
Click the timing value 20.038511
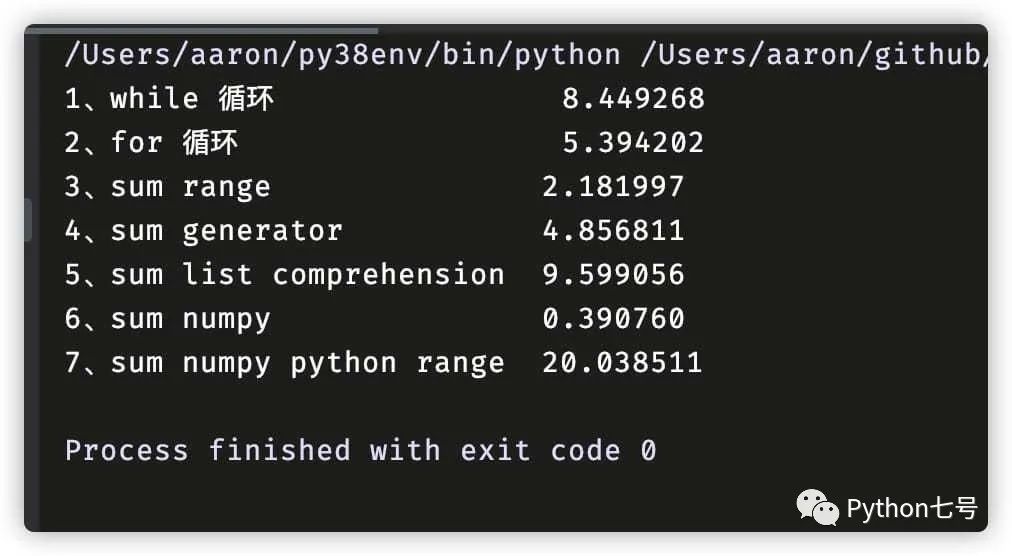(622, 362)
